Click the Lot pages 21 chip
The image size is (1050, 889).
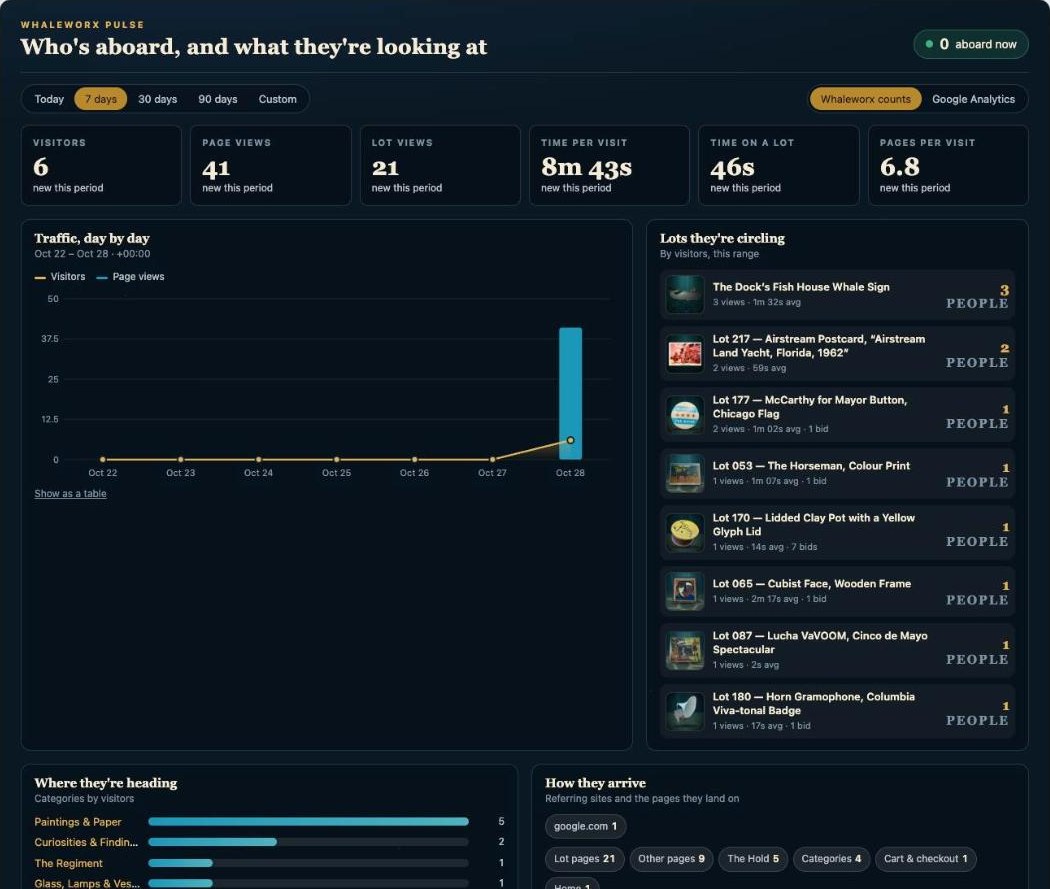point(584,858)
